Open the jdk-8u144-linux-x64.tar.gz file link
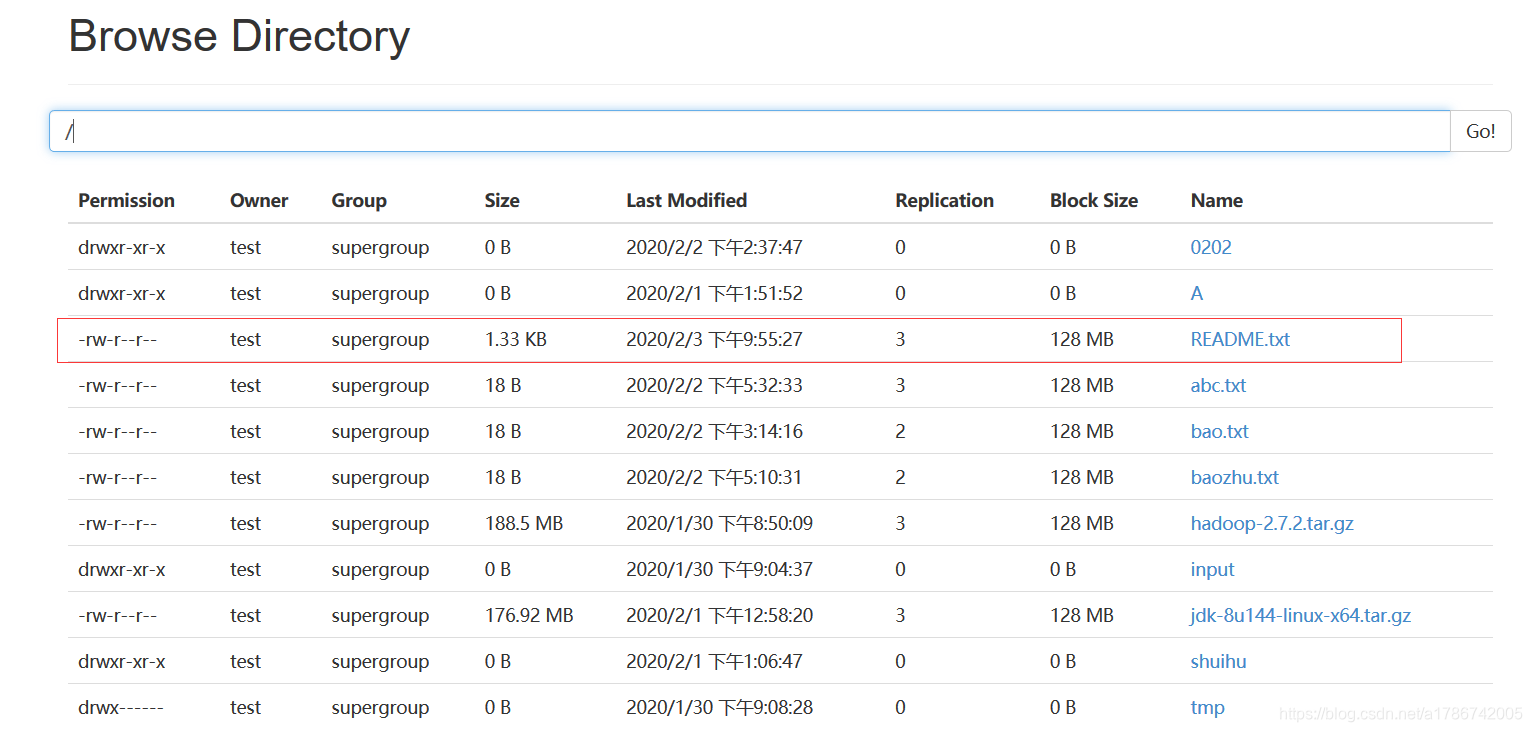1532x732 pixels. [1300, 615]
